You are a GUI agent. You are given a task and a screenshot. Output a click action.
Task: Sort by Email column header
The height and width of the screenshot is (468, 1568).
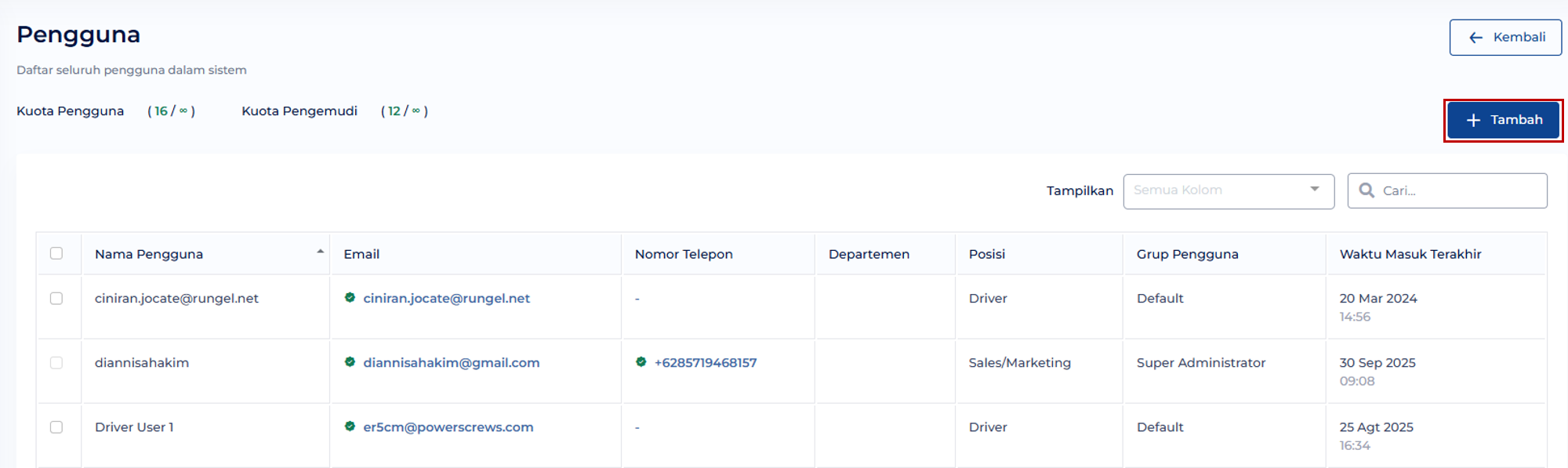[361, 254]
